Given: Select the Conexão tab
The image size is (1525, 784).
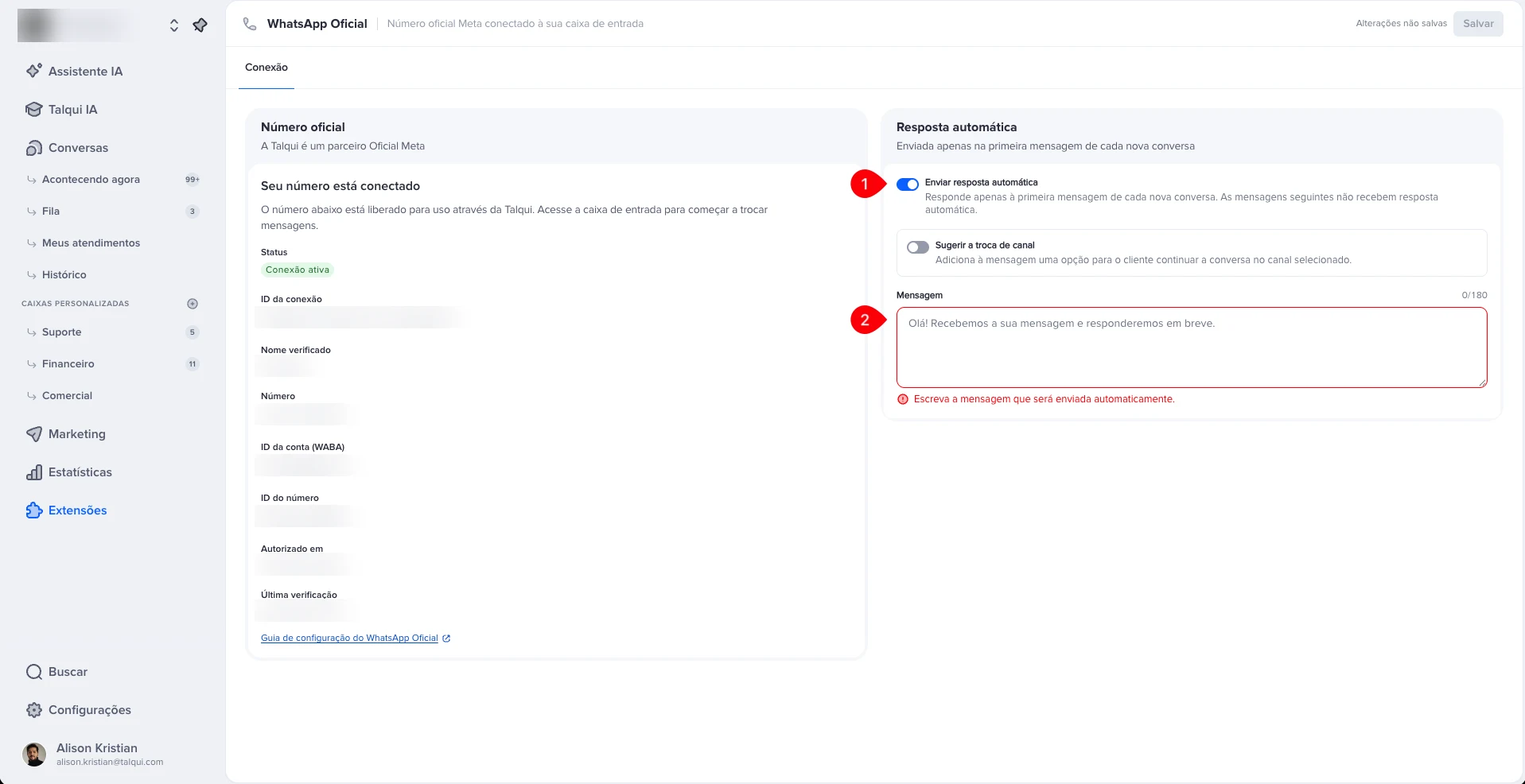Looking at the screenshot, I should click(266, 68).
